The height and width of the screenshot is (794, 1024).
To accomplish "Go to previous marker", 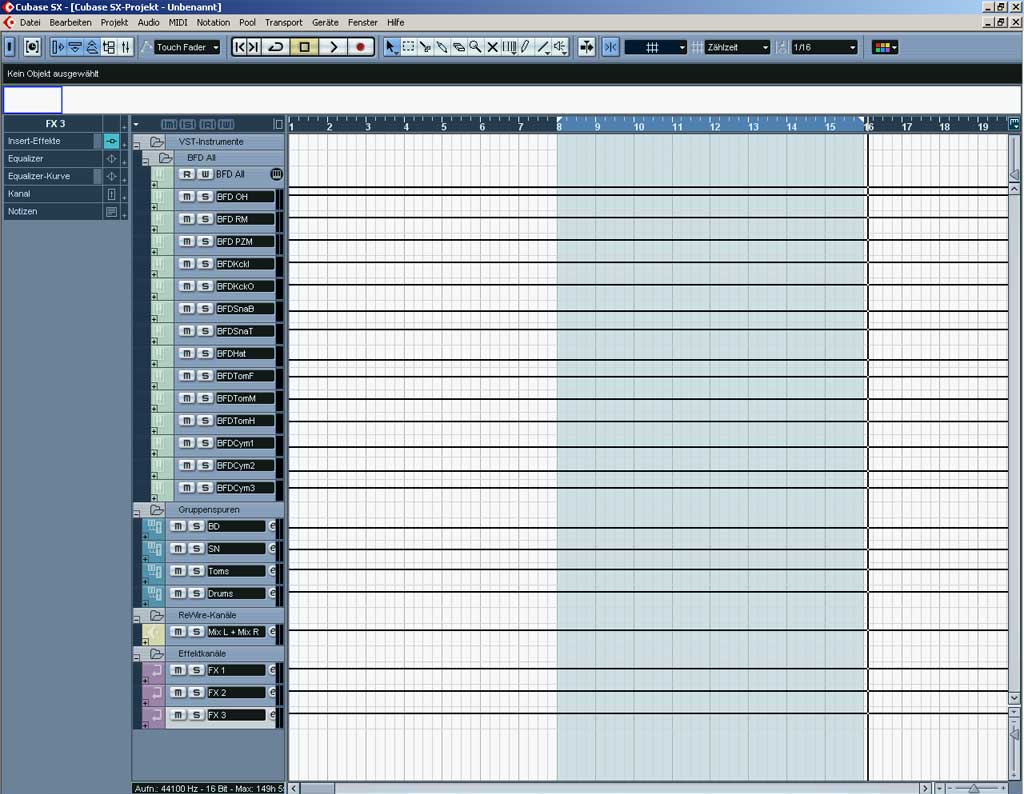I will tap(240, 47).
